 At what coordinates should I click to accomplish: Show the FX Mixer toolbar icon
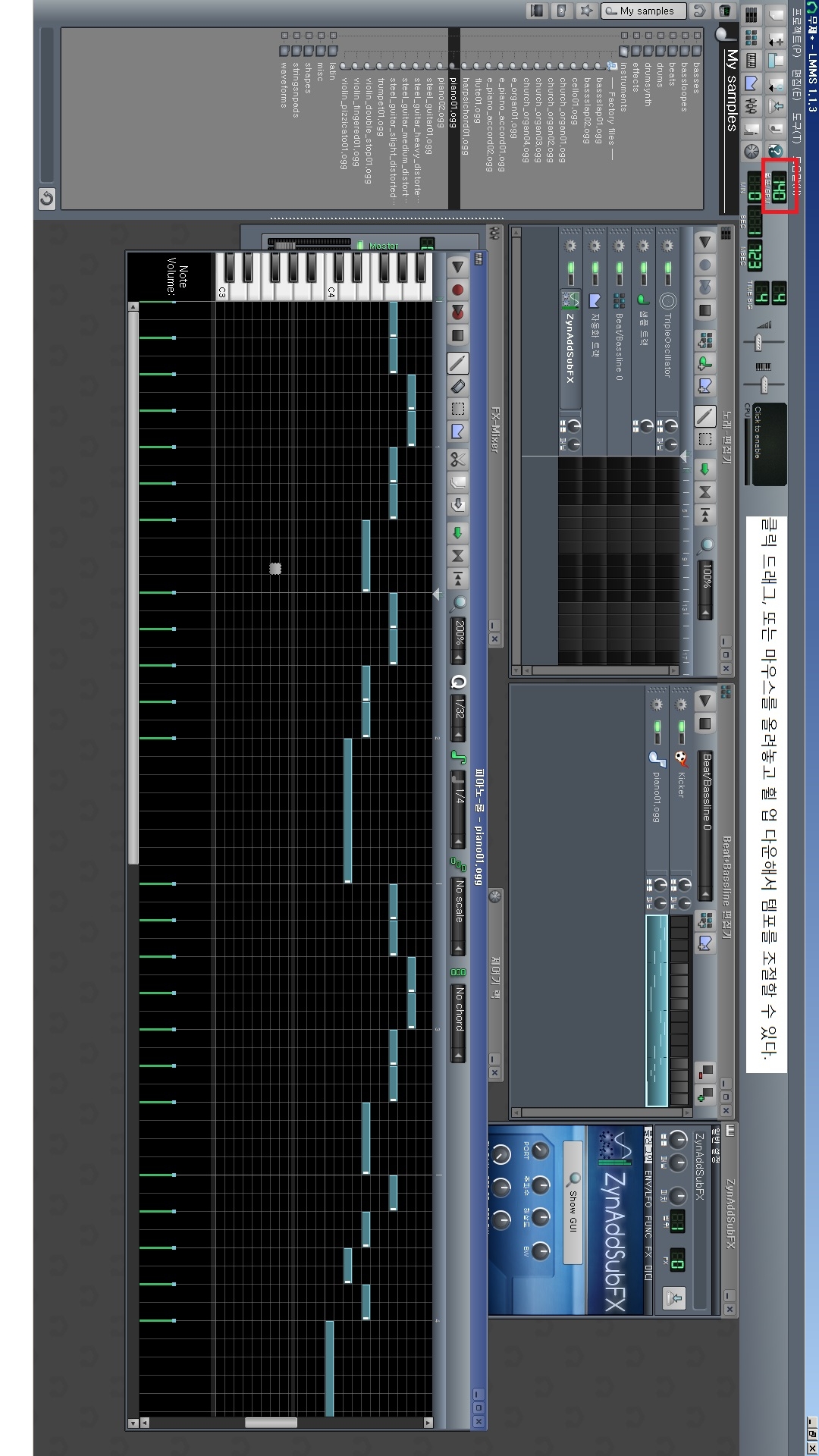click(x=751, y=106)
